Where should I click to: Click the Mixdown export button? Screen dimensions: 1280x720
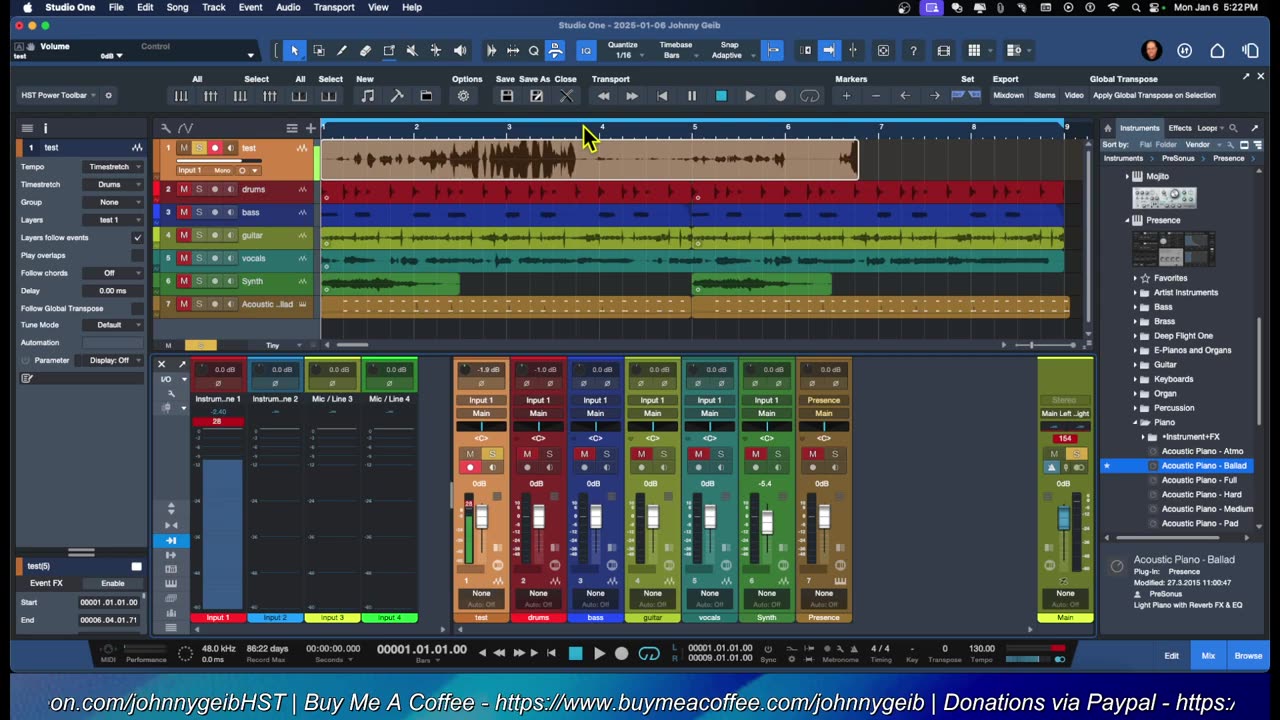[x=1008, y=96]
